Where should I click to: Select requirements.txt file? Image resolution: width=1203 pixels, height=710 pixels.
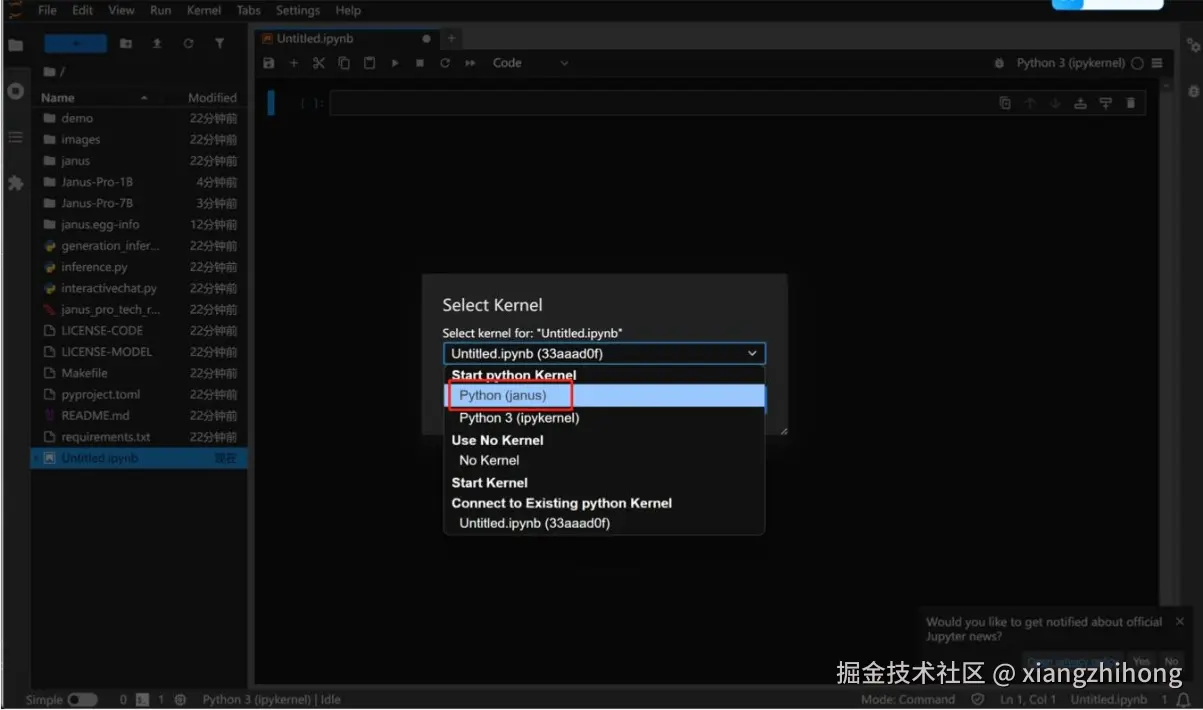139,437
